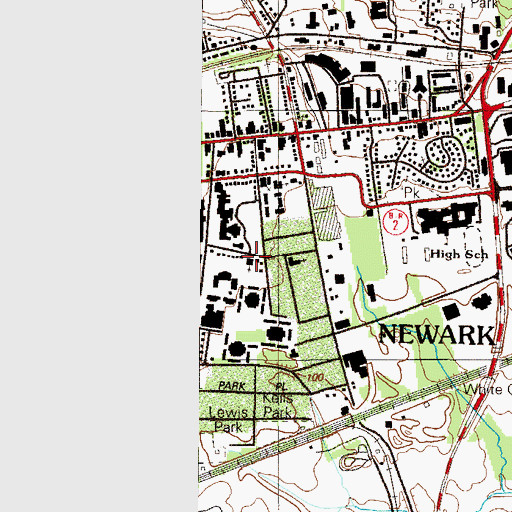Image resolution: width=512 pixels, height=512 pixels.
Task: Click the red crosshair marker on the map
Action: (x=256, y=256)
